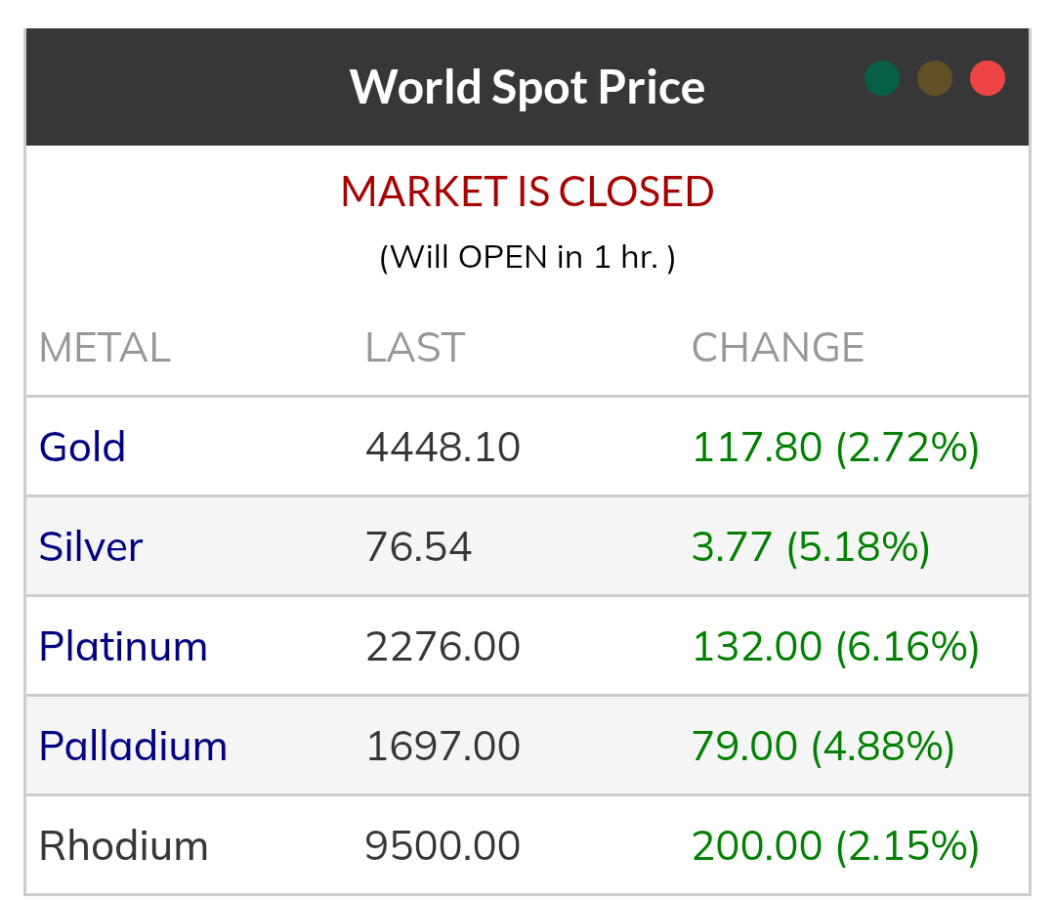Open the Gold metal link
1055x900 pixels.
82,447
